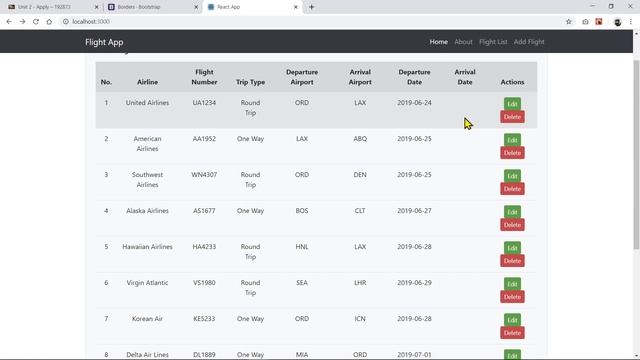The image size is (640, 360).
Task: Click the Flight Number column header
Action: [204, 77]
